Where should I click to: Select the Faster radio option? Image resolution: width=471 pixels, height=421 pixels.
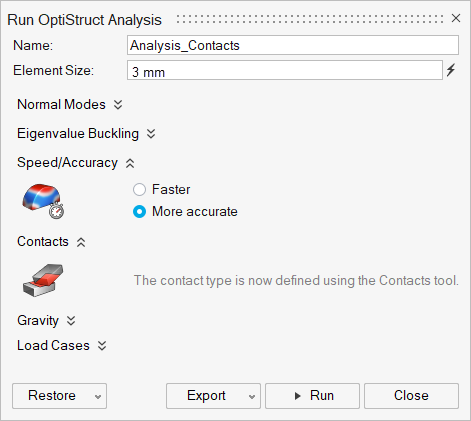coord(139,190)
